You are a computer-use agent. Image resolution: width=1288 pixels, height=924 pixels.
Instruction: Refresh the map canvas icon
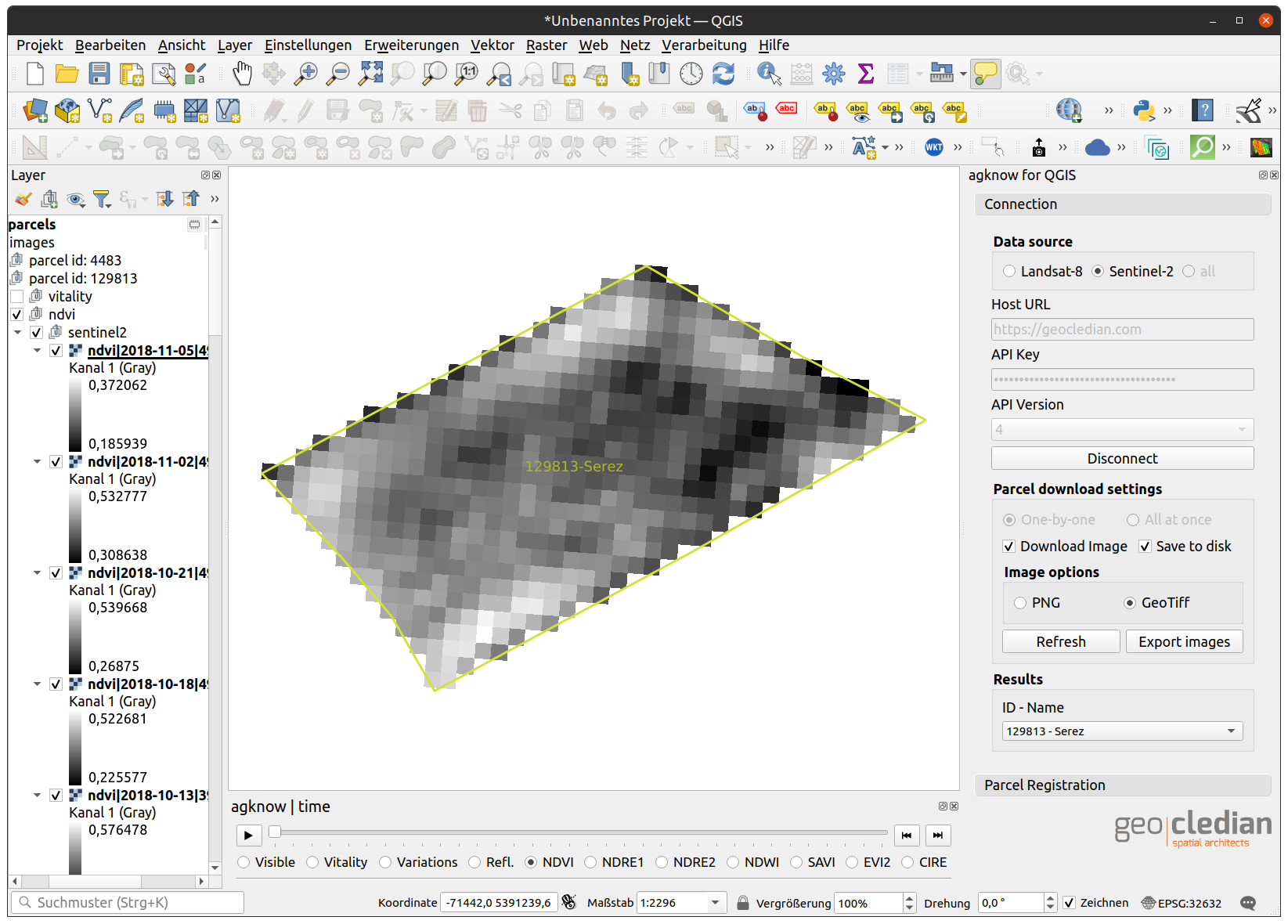pos(723,74)
